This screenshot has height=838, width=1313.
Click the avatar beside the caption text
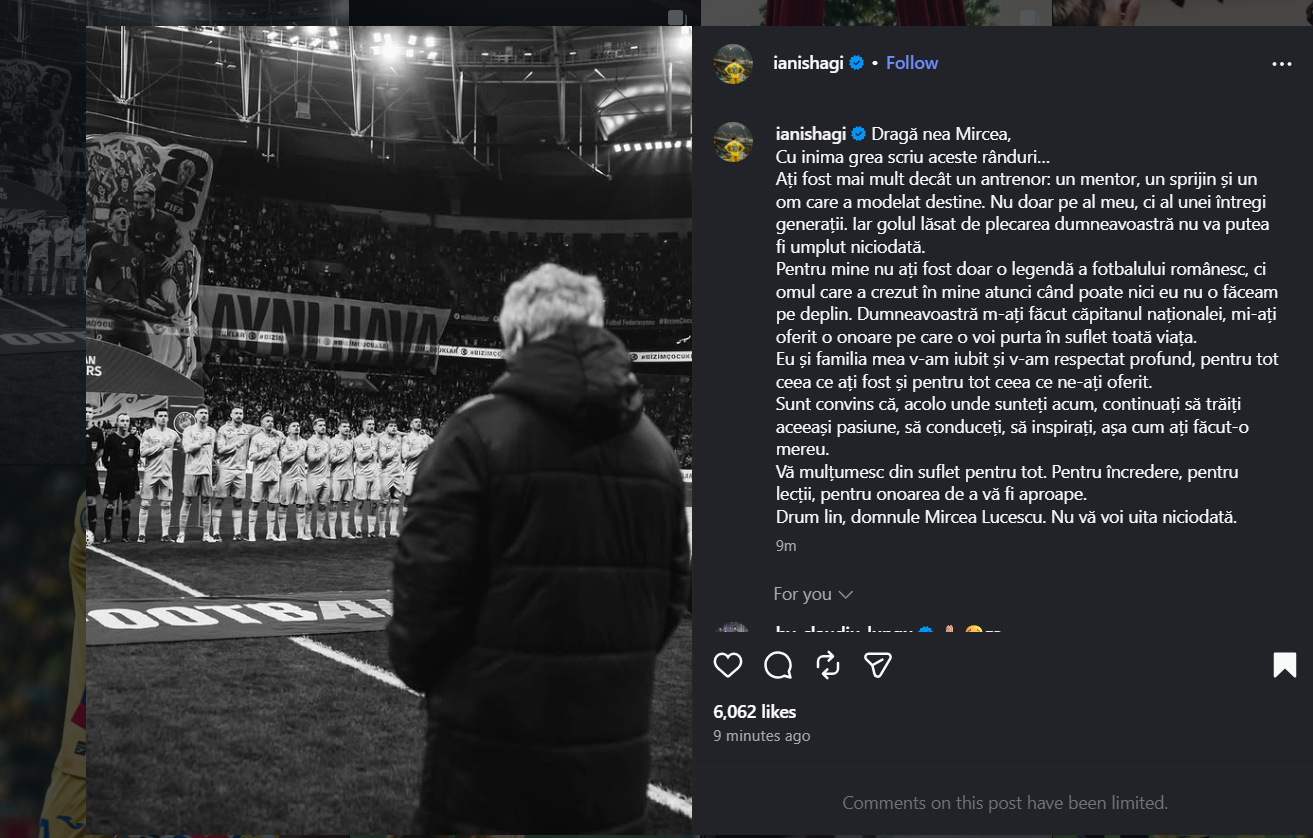click(x=733, y=142)
